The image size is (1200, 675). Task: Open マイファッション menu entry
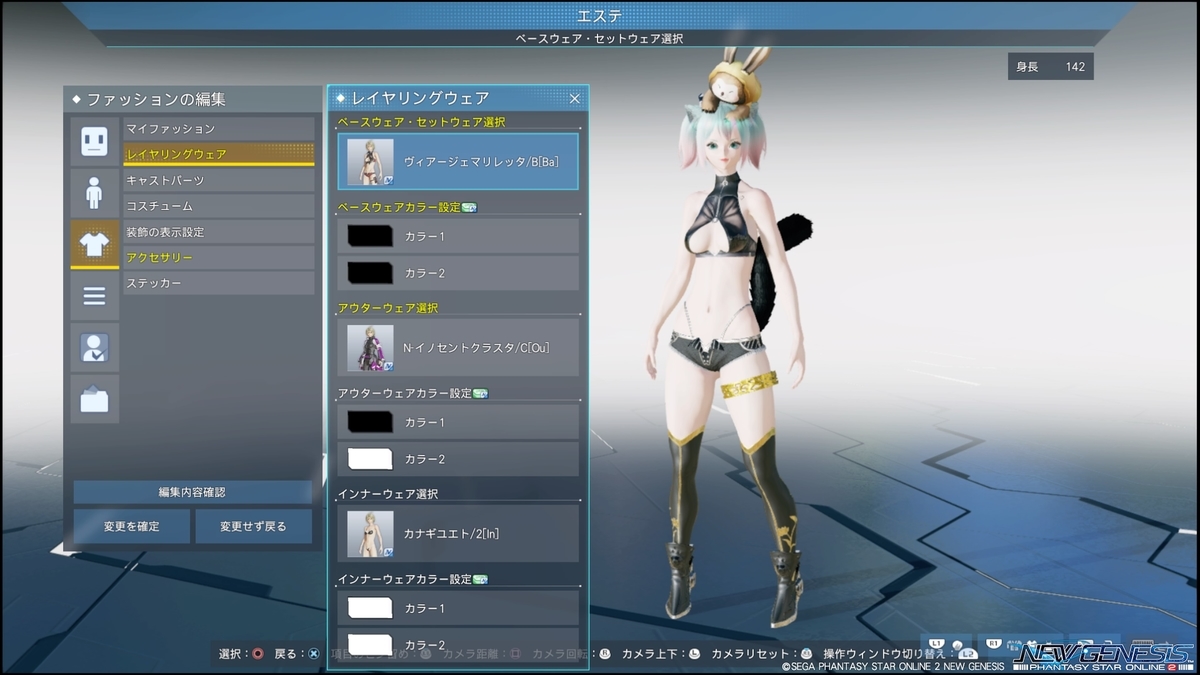pyautogui.click(x=219, y=129)
